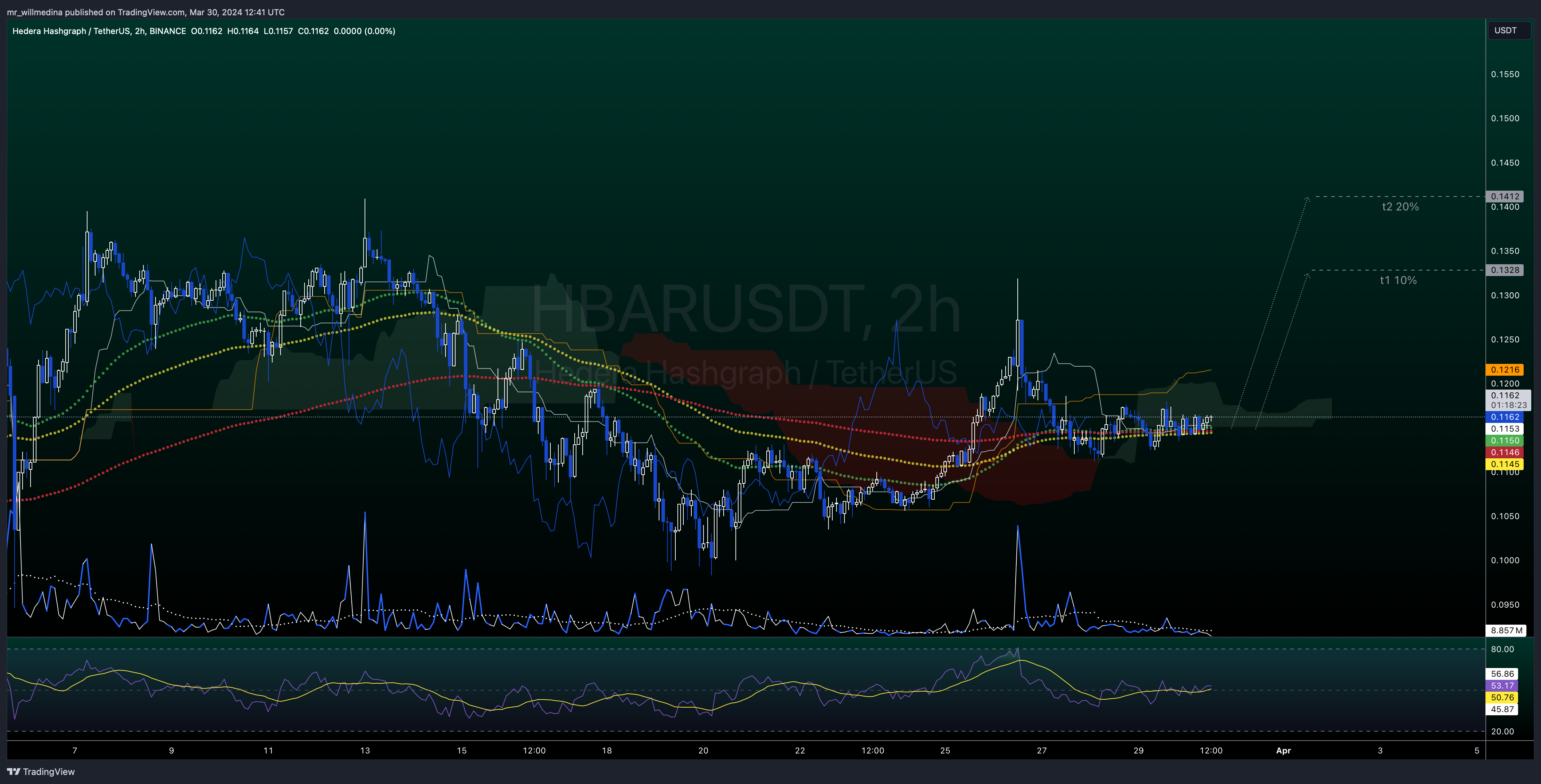Click the 0.1550 price axis label
Screen dimensions: 1541x784
tap(1505, 74)
